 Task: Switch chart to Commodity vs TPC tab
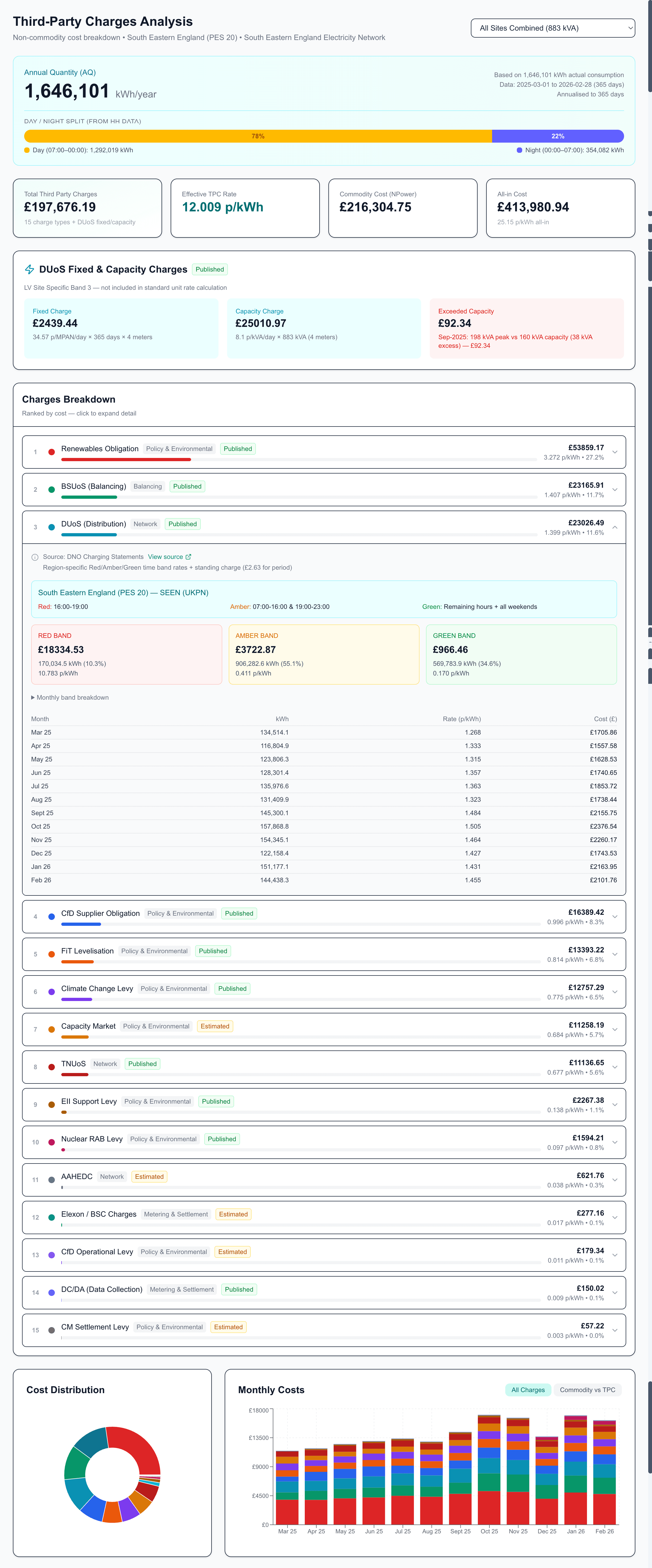coord(587,1390)
